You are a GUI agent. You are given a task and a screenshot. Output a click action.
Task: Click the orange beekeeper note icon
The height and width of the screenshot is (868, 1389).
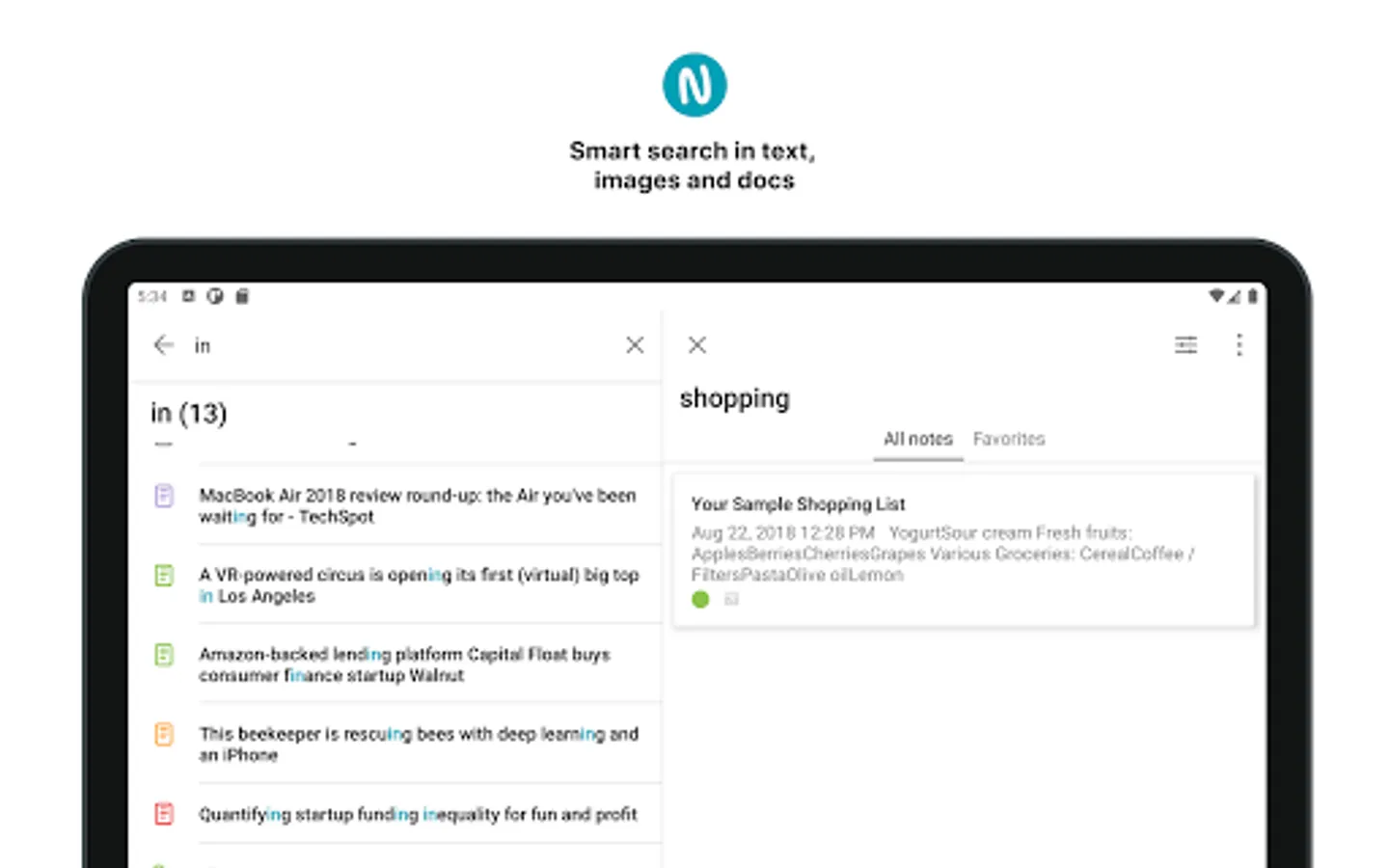click(x=164, y=735)
